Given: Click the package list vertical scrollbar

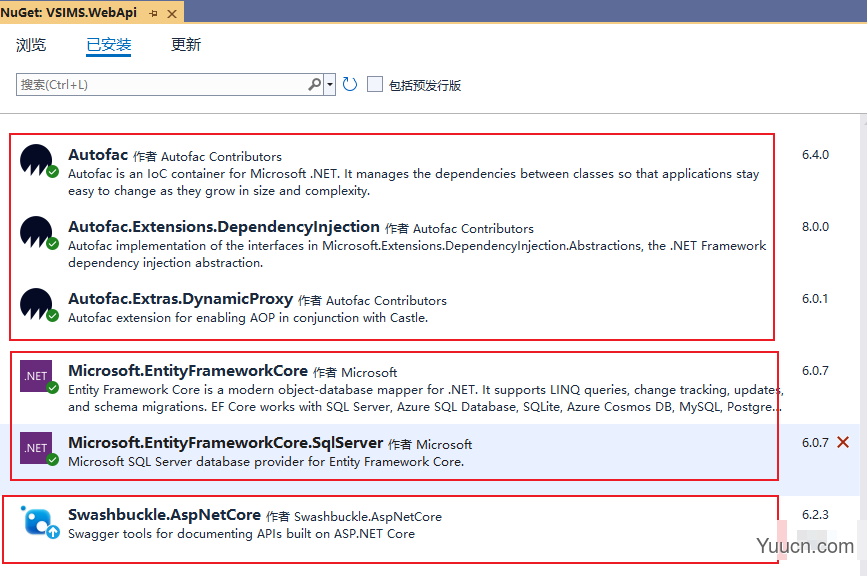Looking at the screenshot, I should 863,343.
